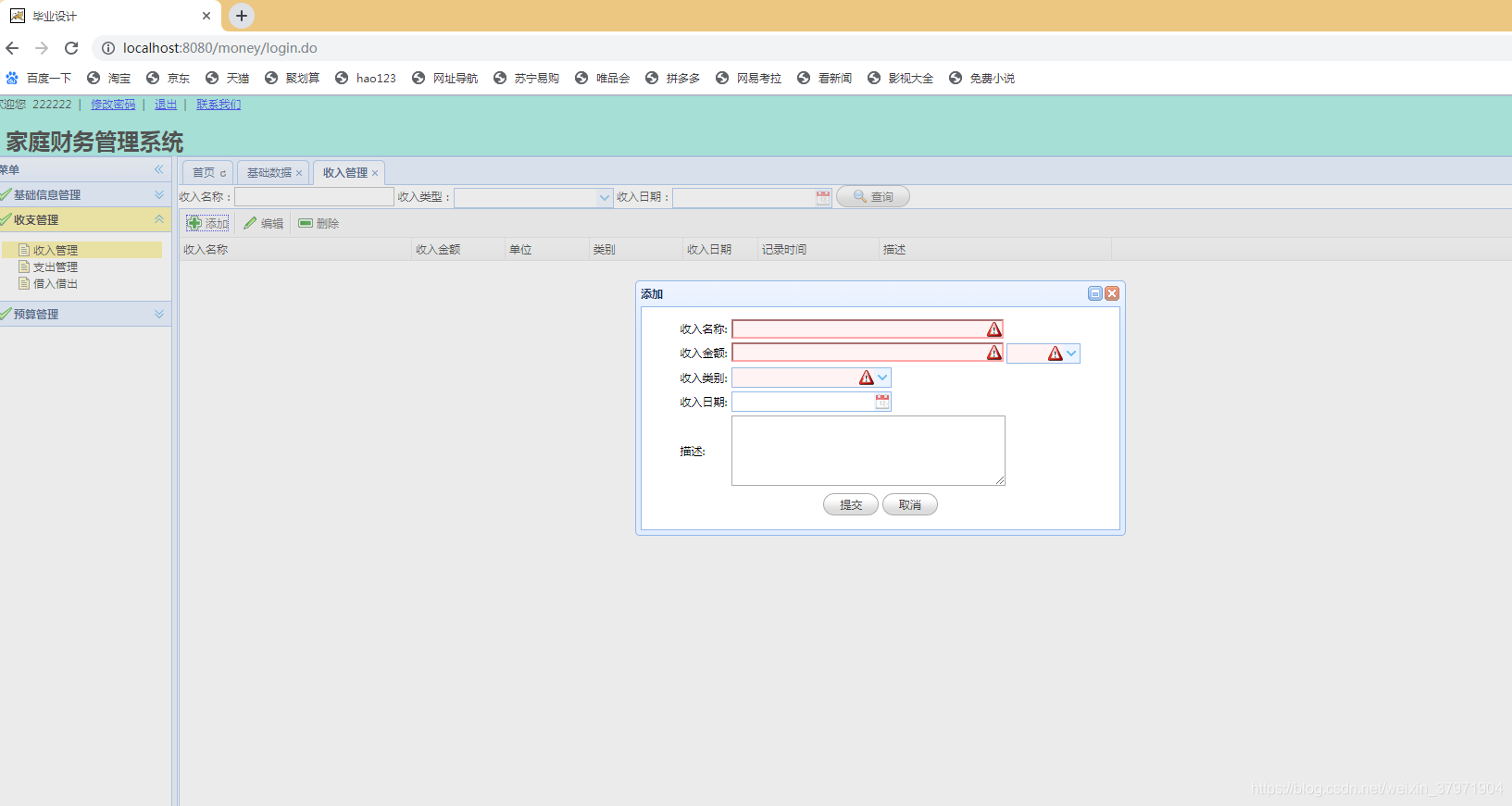Click warning icon in the 收入类别 combo box
The image size is (1512, 806).
[x=867, y=378]
